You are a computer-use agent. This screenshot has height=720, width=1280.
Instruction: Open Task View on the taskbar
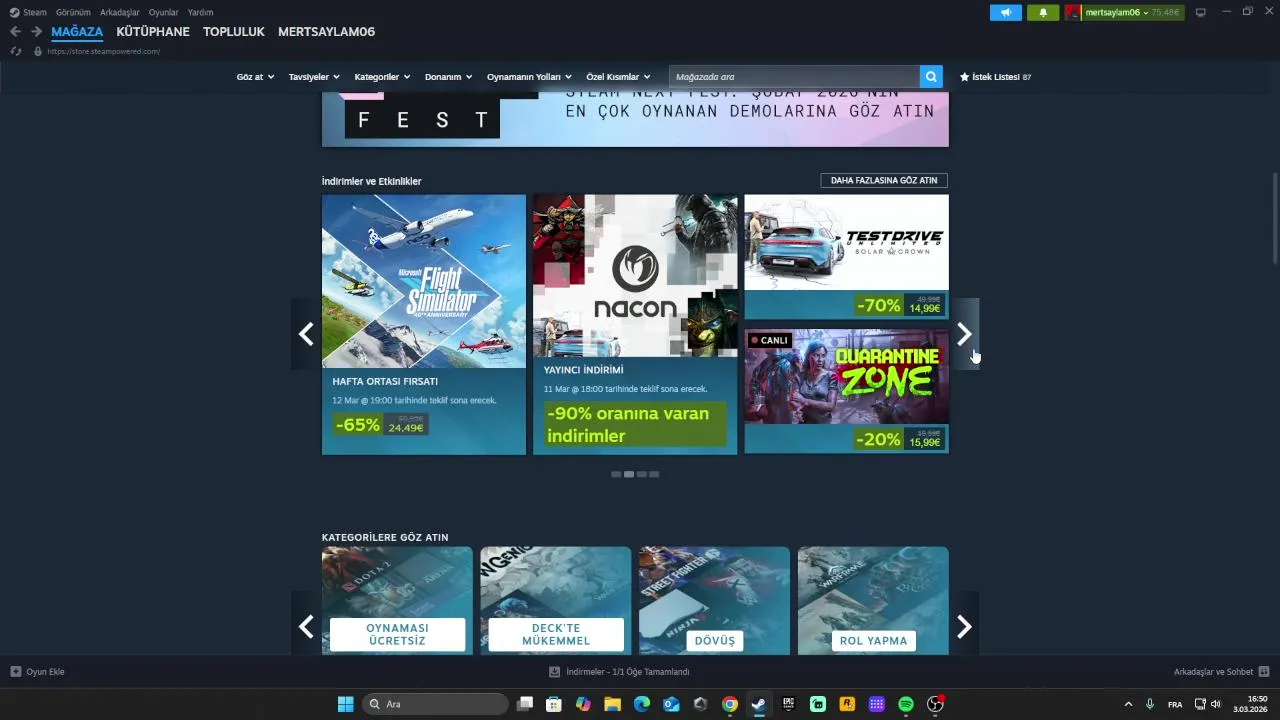point(525,704)
